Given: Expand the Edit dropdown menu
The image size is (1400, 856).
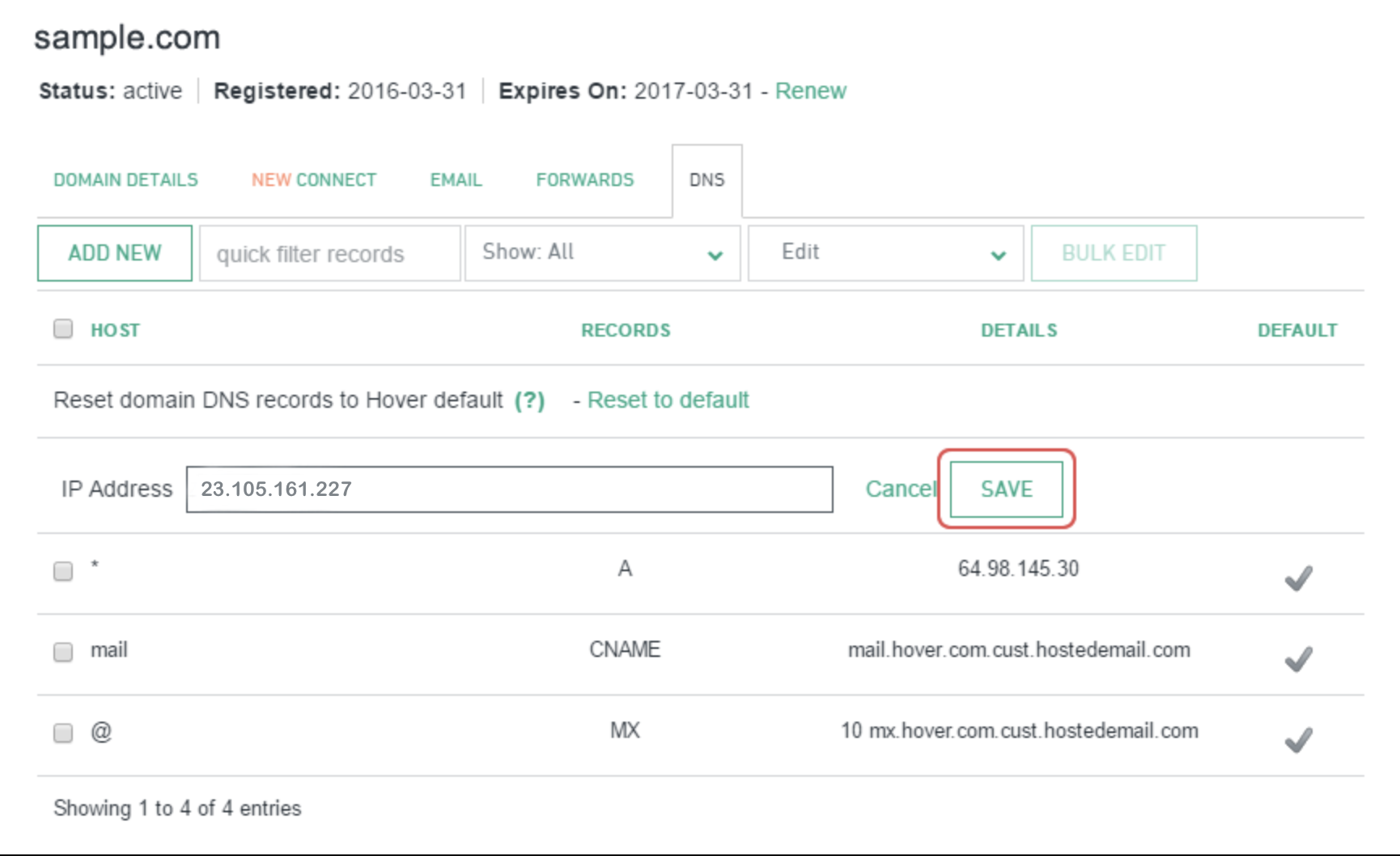Looking at the screenshot, I should (x=885, y=253).
